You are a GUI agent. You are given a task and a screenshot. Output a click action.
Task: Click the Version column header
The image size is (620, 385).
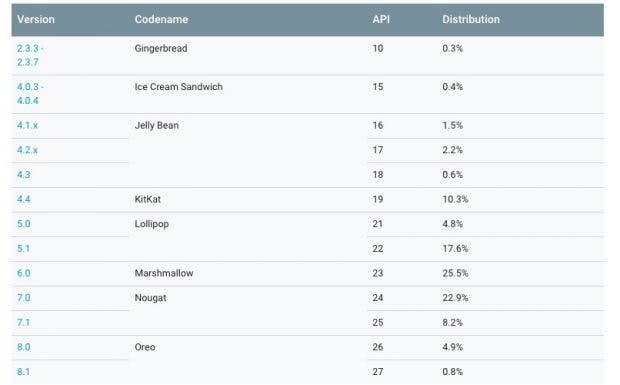pos(36,19)
